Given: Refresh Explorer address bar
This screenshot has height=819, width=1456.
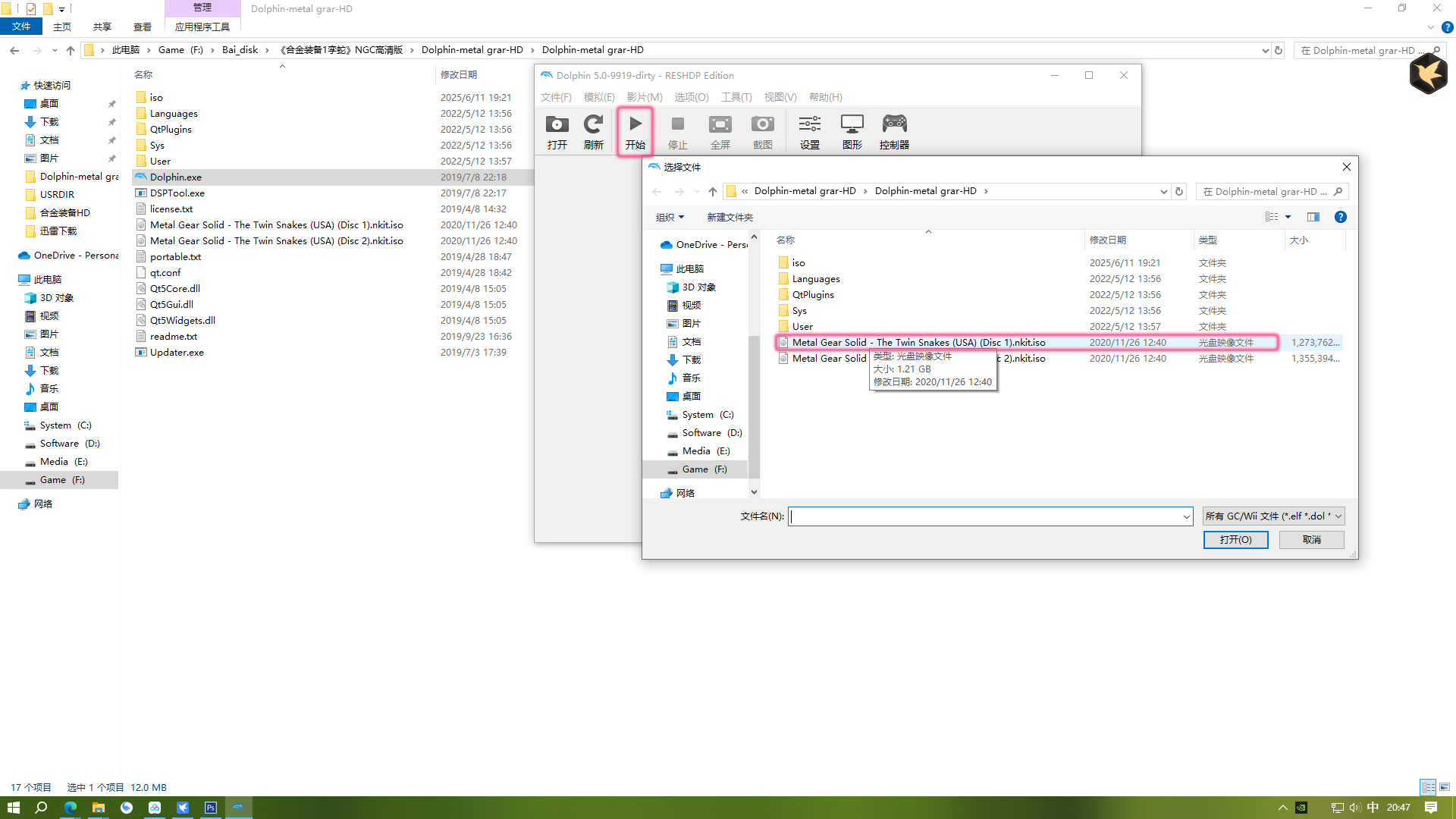Looking at the screenshot, I should point(1279,50).
